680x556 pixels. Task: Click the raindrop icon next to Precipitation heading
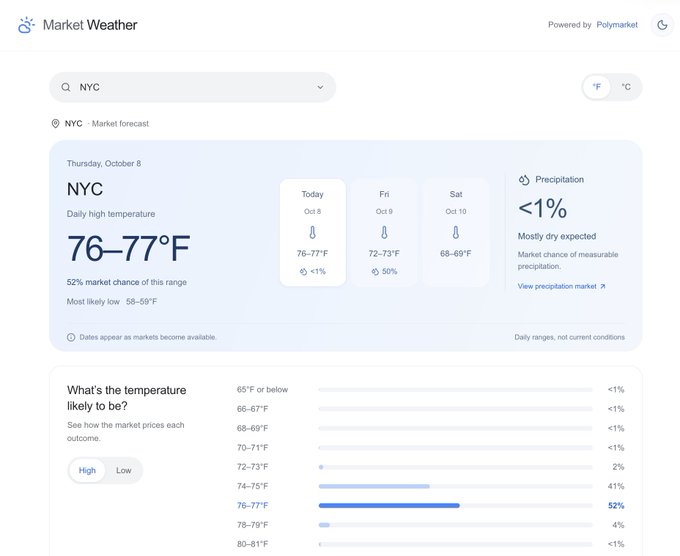[x=524, y=180]
